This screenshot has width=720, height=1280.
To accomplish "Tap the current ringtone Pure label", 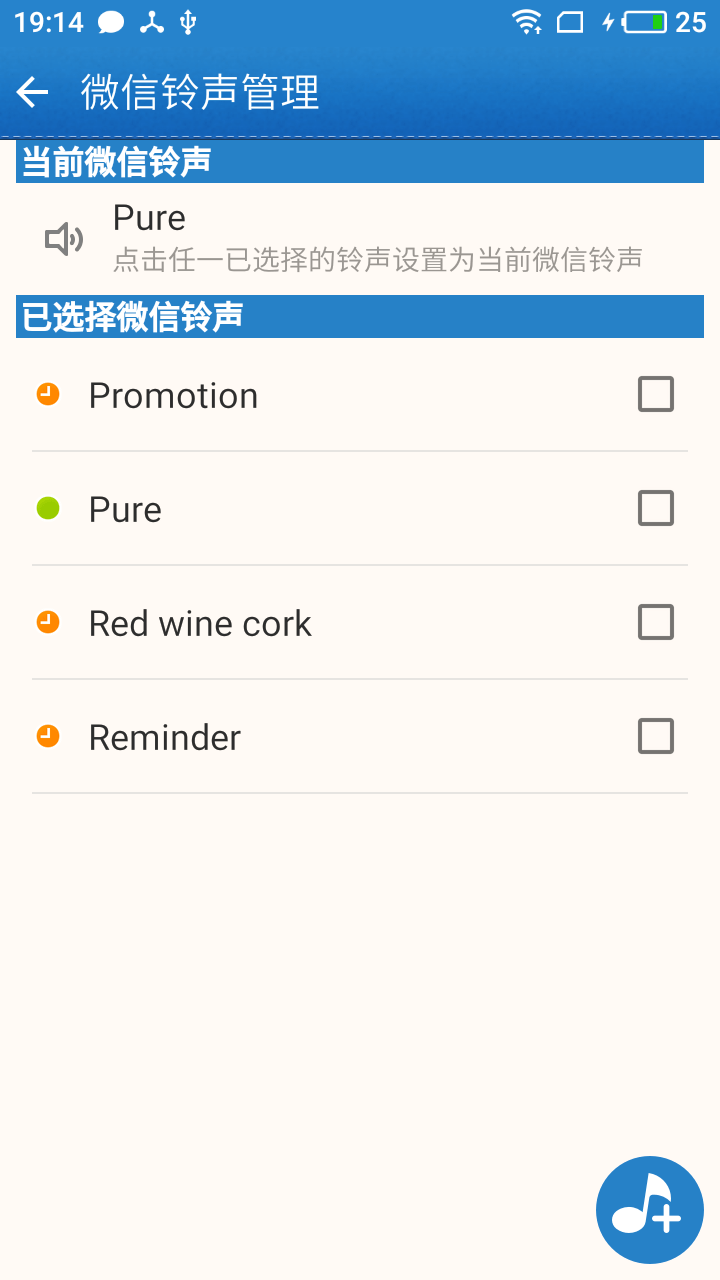I will tap(149, 218).
